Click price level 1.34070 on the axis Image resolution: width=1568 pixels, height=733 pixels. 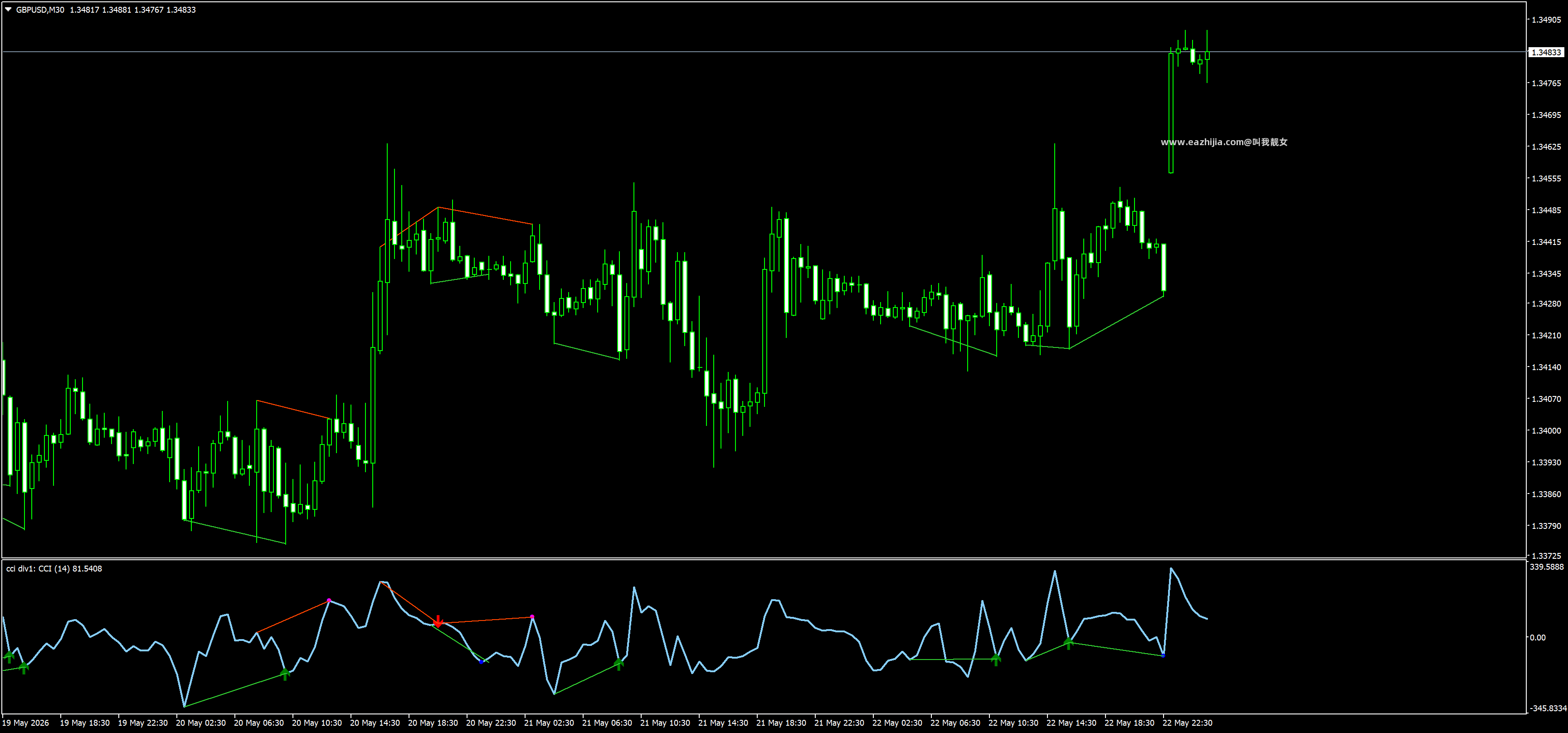[x=1546, y=399]
